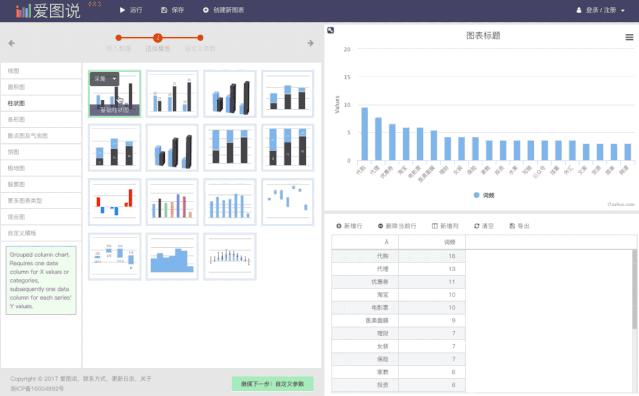Select the first item in chart type list
The height and width of the screenshot is (396, 639).
41,70
